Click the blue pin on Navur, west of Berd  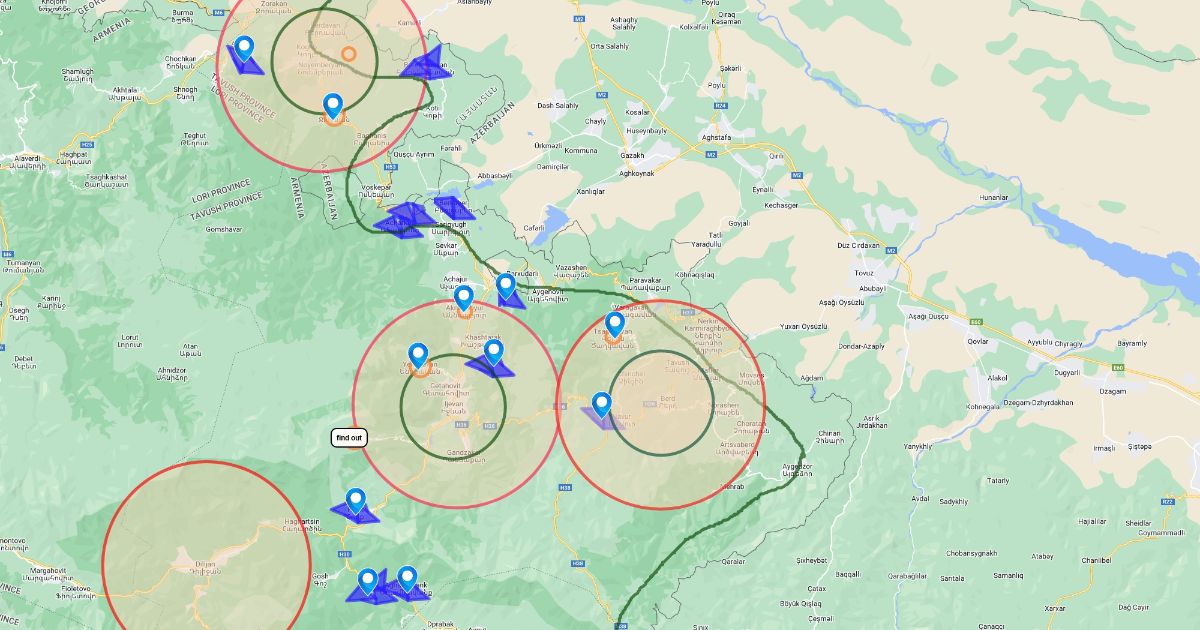[602, 404]
